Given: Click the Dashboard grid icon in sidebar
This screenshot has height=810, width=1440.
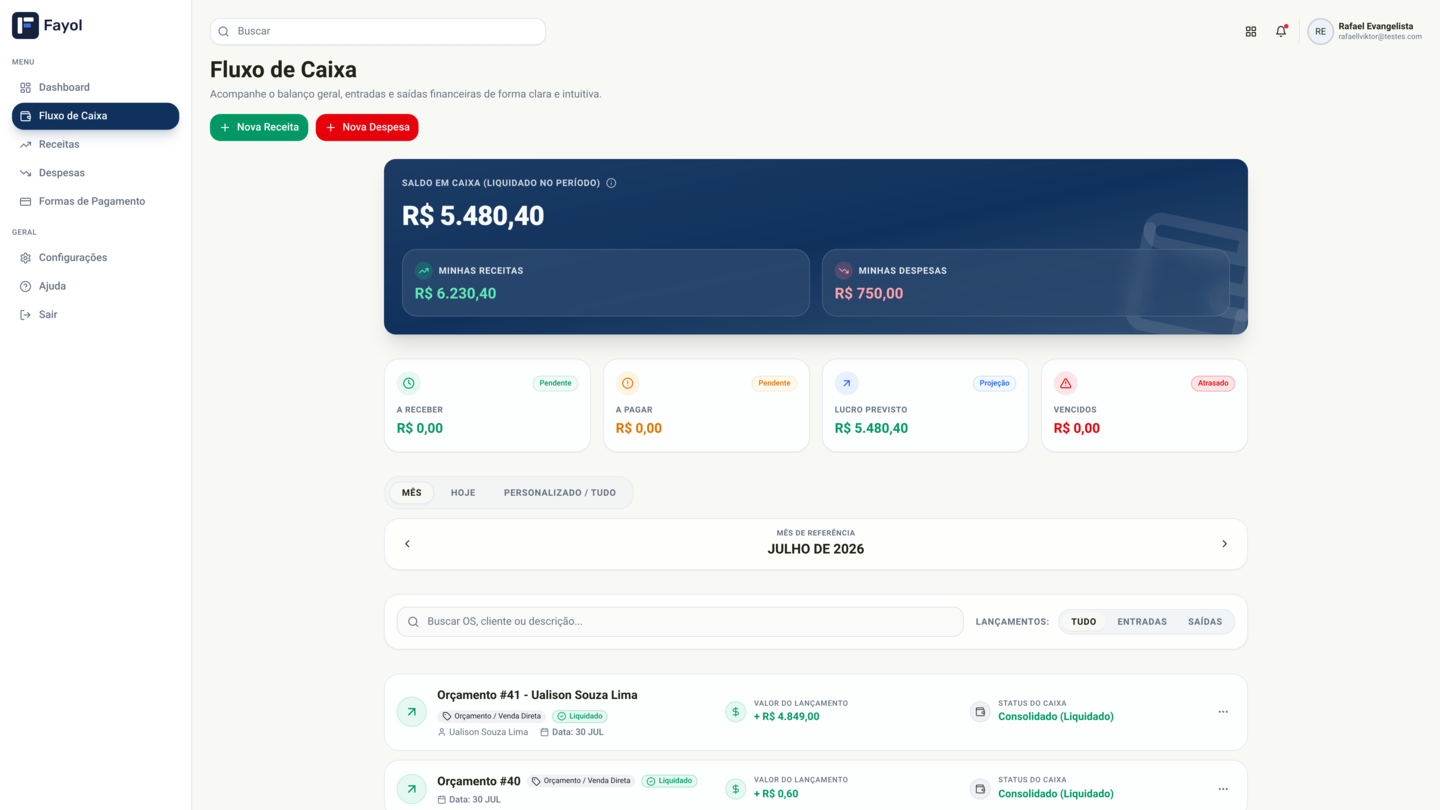Looking at the screenshot, I should point(25,88).
